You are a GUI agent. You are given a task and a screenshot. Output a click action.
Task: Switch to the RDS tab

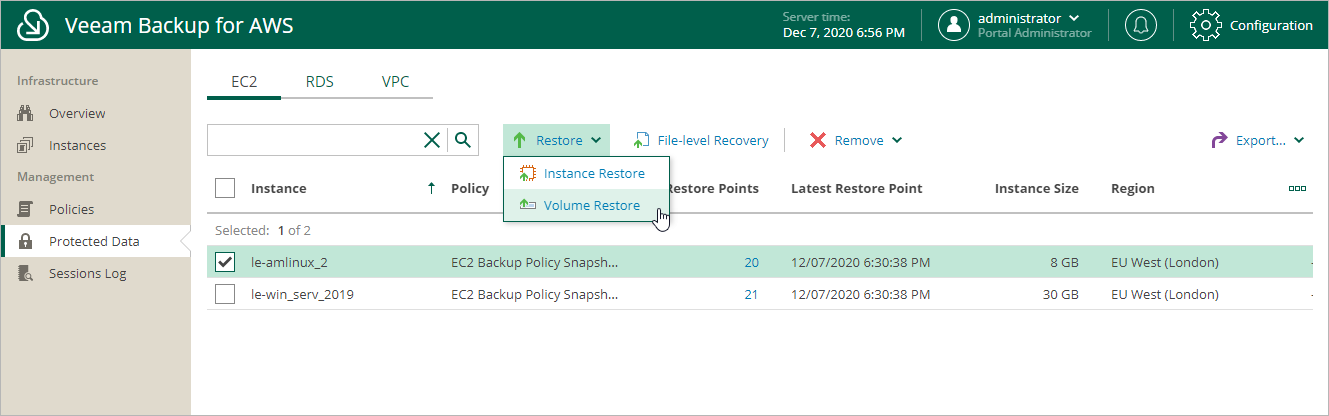320,81
